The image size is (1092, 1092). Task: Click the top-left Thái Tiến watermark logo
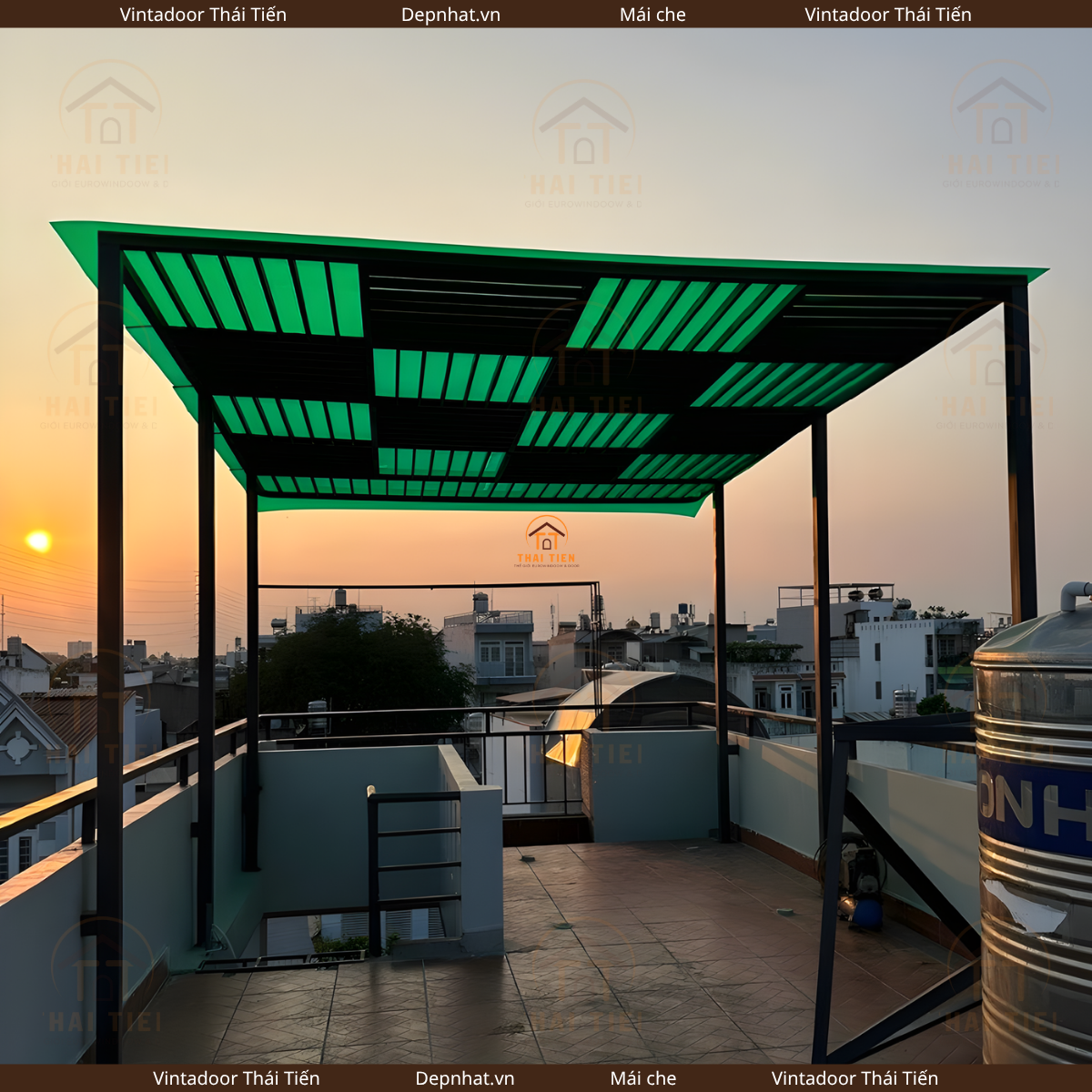click(110, 123)
